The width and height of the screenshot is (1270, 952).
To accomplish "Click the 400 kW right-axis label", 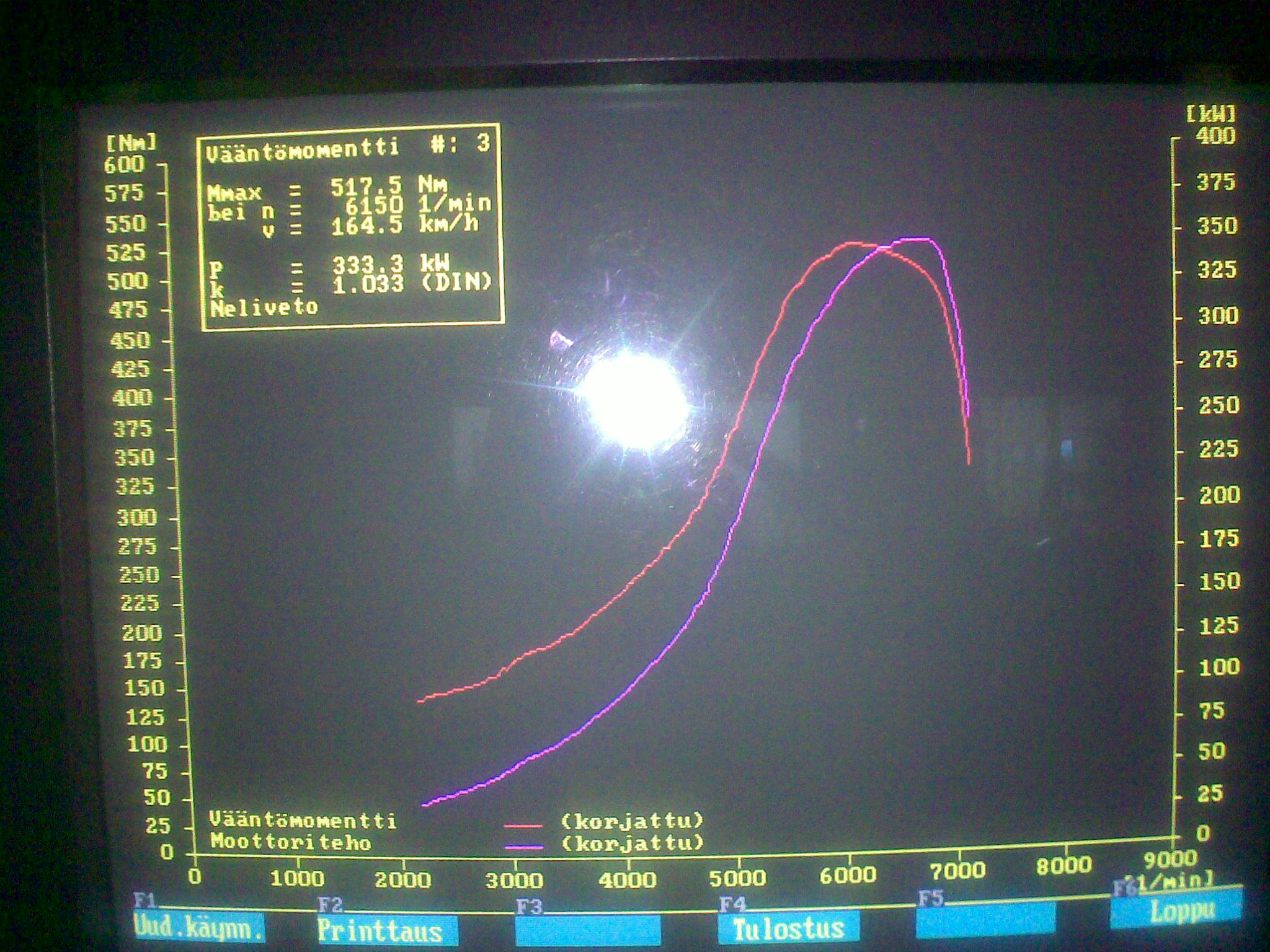I will pyautogui.click(x=1215, y=136).
